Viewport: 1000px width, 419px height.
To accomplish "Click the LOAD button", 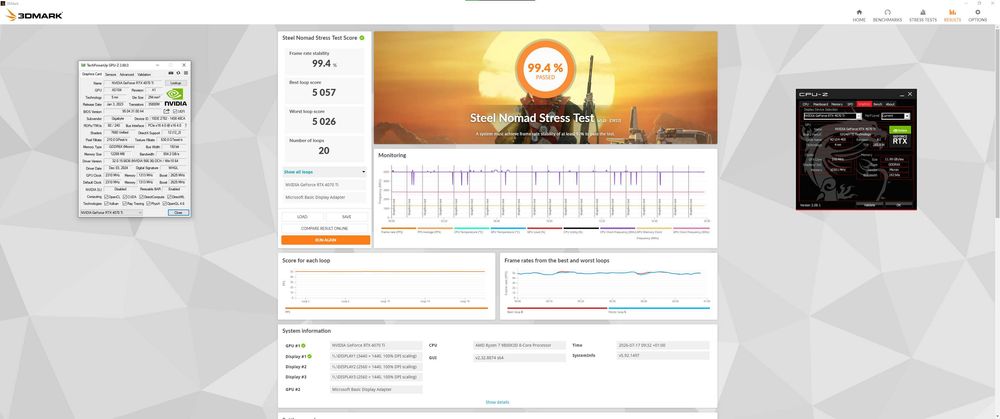I will coord(302,217).
